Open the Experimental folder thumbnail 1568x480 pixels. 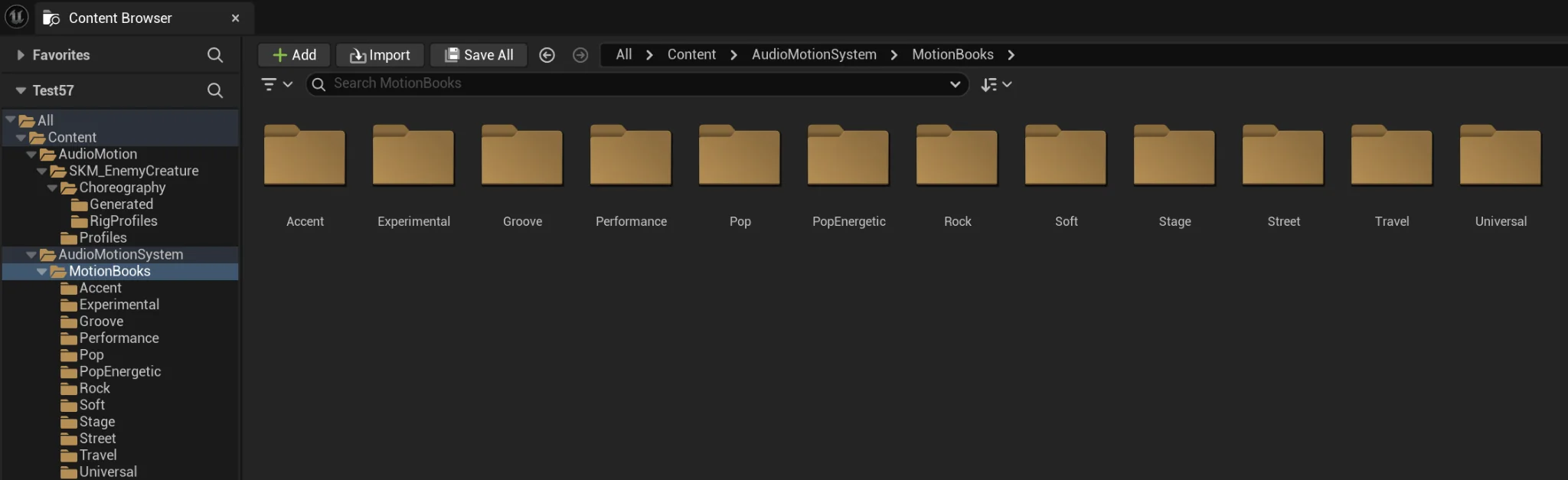click(413, 155)
